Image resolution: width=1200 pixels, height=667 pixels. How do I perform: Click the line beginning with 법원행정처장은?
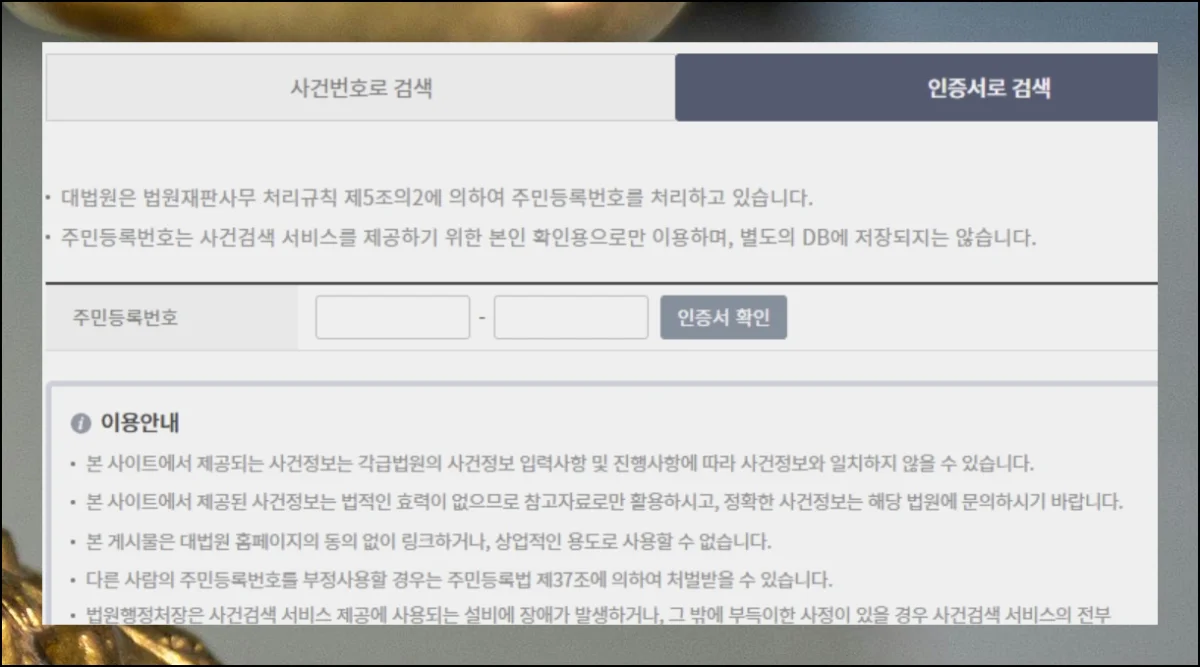pos(600,614)
